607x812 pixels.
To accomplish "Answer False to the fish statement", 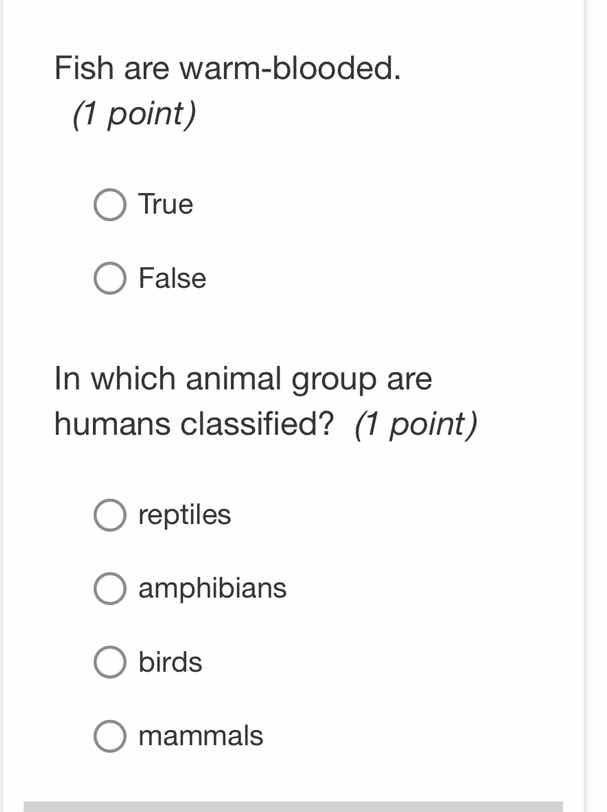I will pos(109,278).
